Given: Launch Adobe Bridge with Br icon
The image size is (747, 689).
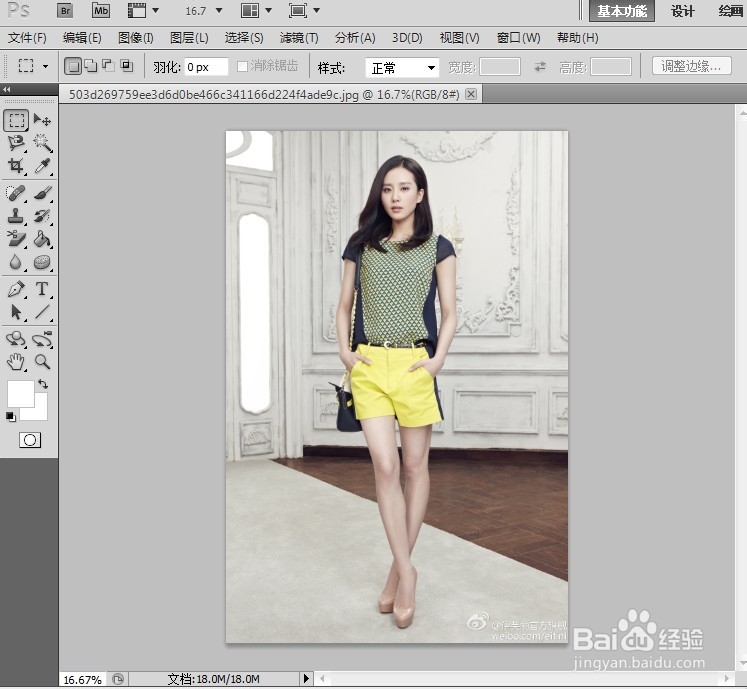Looking at the screenshot, I should point(65,10).
